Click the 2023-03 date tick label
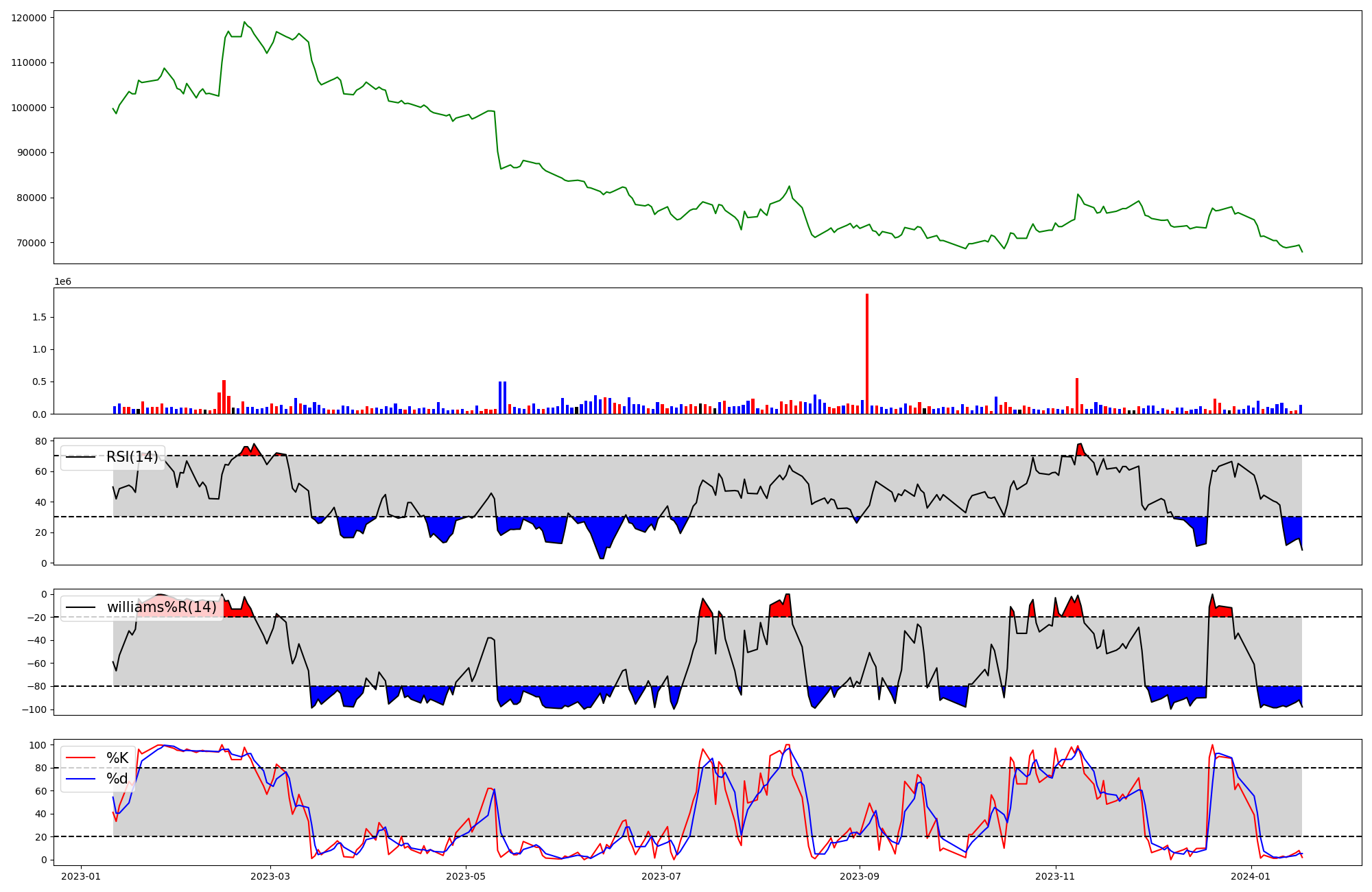The width and height of the screenshot is (1372, 892). pyautogui.click(x=270, y=876)
